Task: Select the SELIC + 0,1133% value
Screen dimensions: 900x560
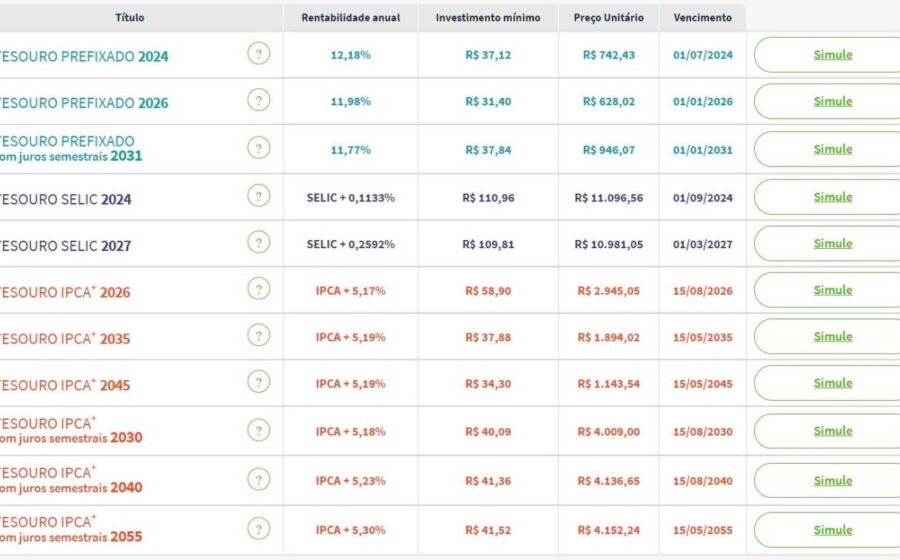Action: [x=351, y=198]
